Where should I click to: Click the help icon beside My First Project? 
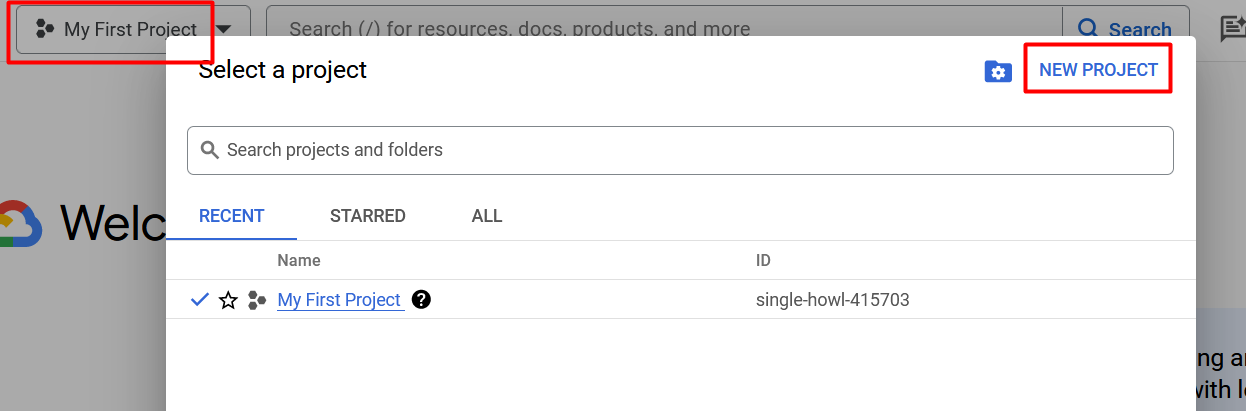tap(421, 299)
